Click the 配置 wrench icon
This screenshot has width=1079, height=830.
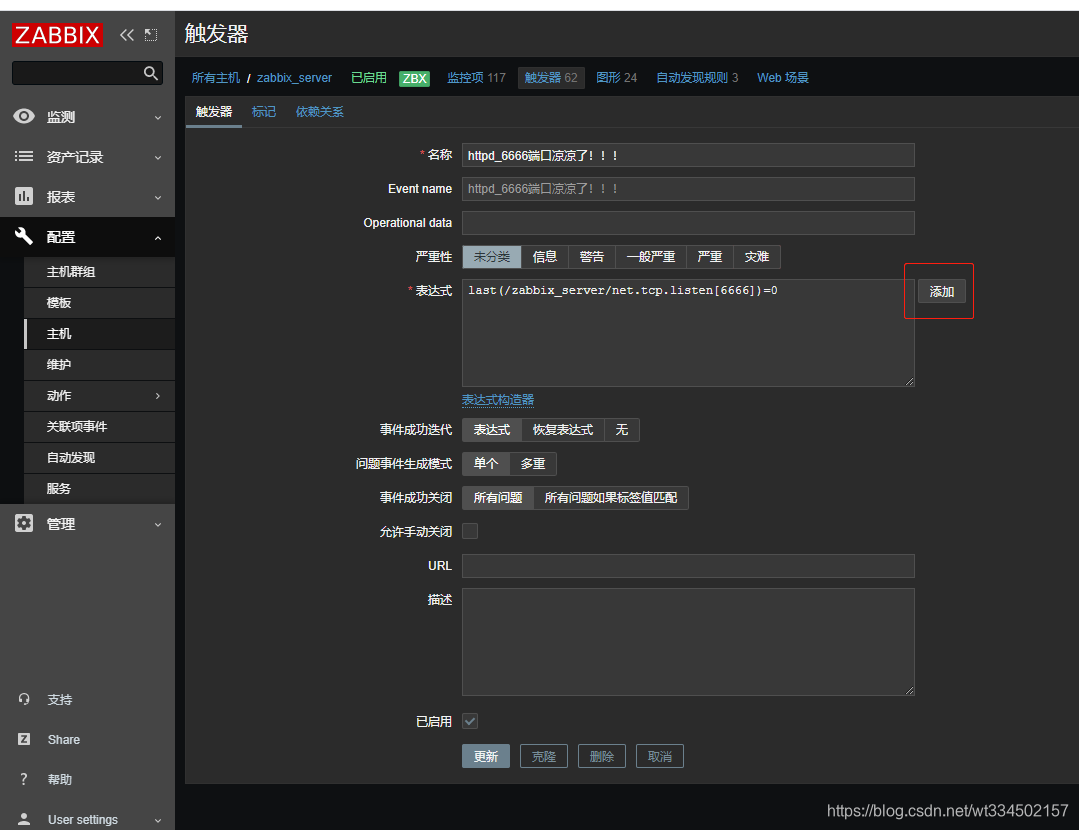pyautogui.click(x=24, y=236)
